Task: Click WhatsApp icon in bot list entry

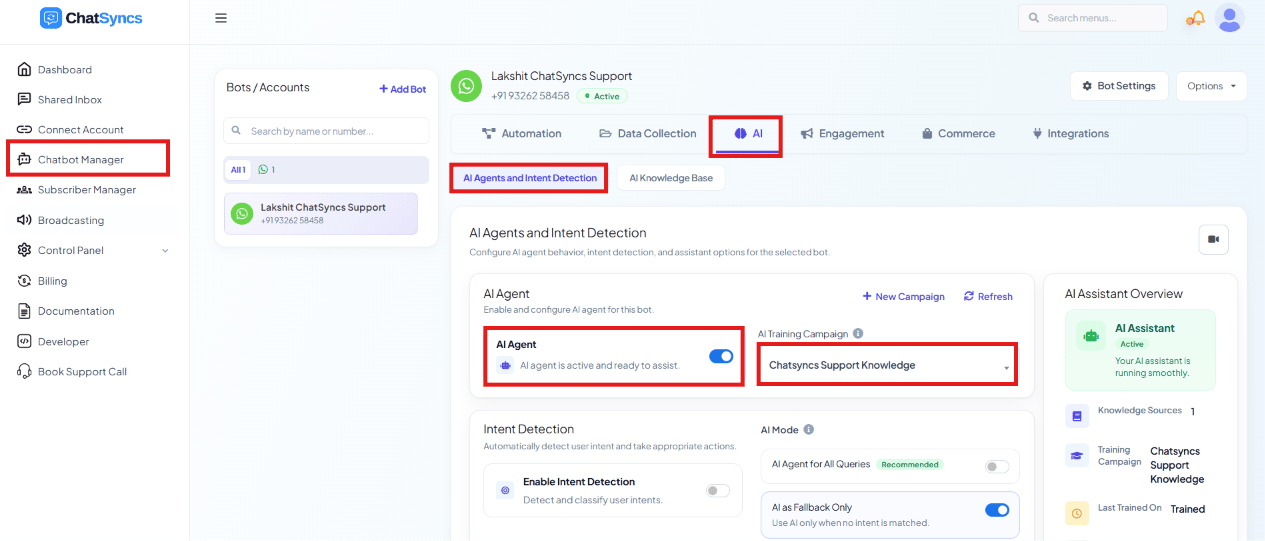Action: 242,213
